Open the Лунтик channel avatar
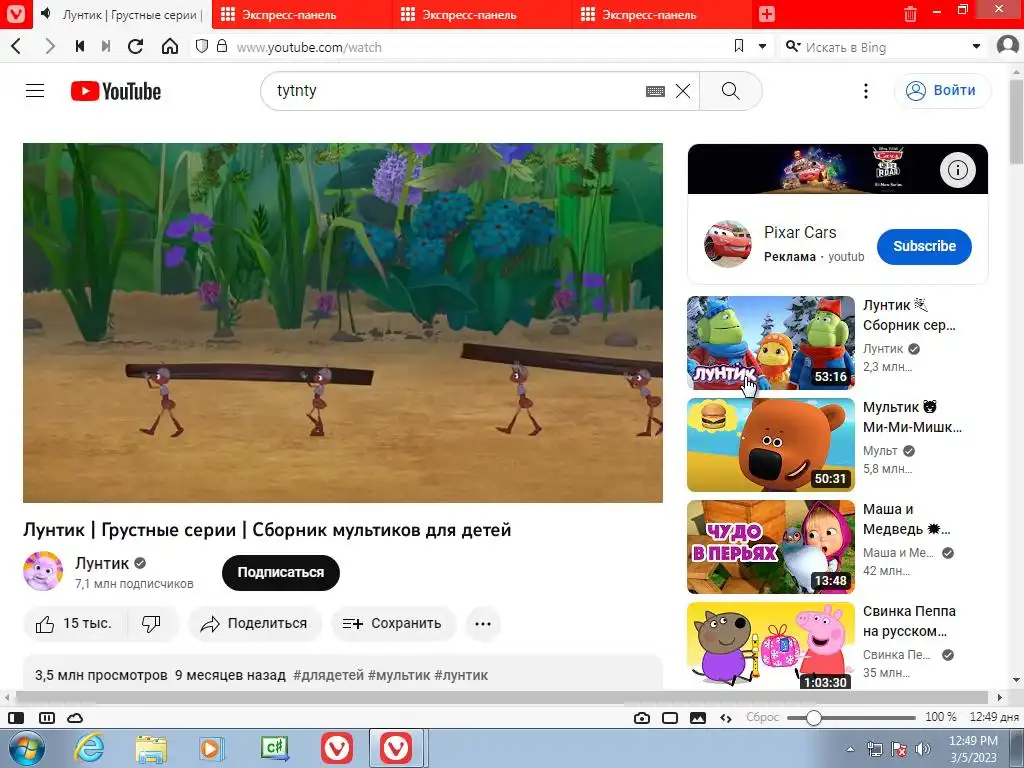The image size is (1024, 768). click(x=43, y=571)
